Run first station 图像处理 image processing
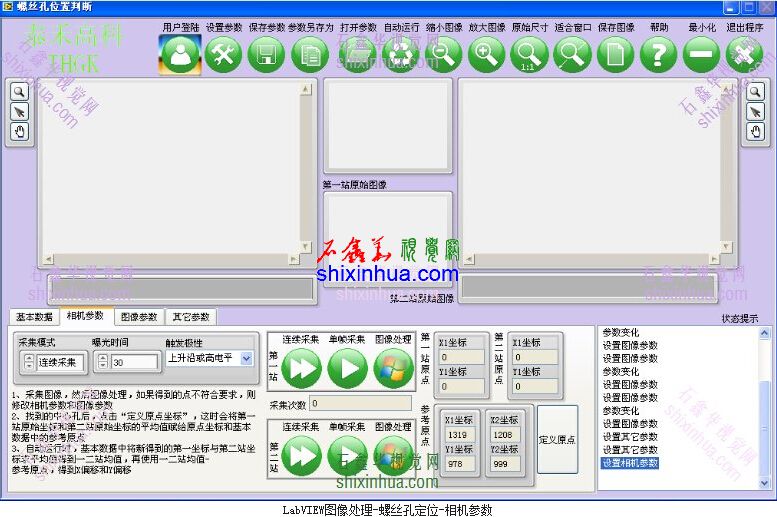Viewport: 777px width, 517px height. coord(393,369)
